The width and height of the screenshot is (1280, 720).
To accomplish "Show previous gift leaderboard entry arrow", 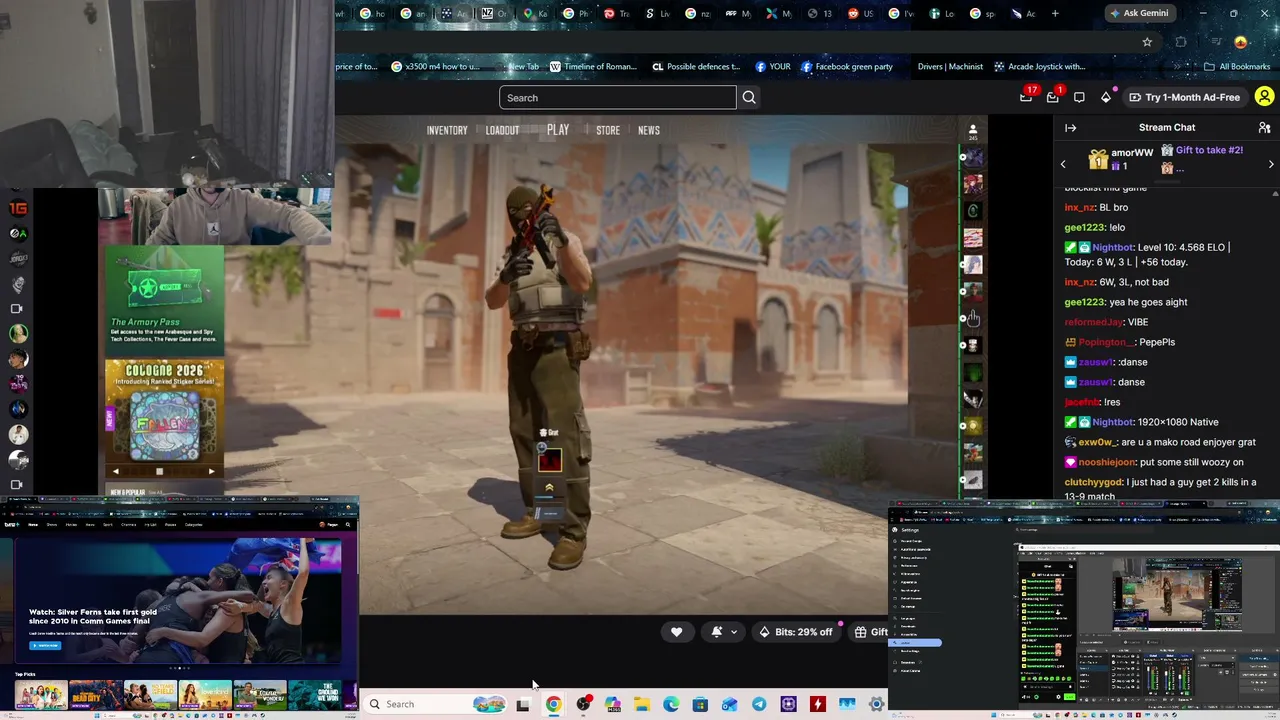I will point(1063,164).
